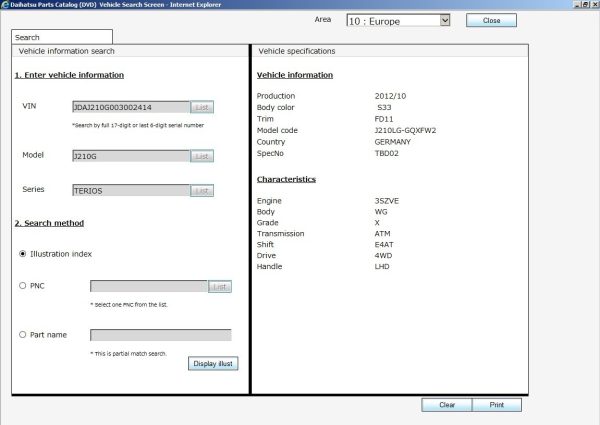Viewport: 600px width, 425px height.
Task: Click the SpecNo value TBD02
Action: coord(386,153)
